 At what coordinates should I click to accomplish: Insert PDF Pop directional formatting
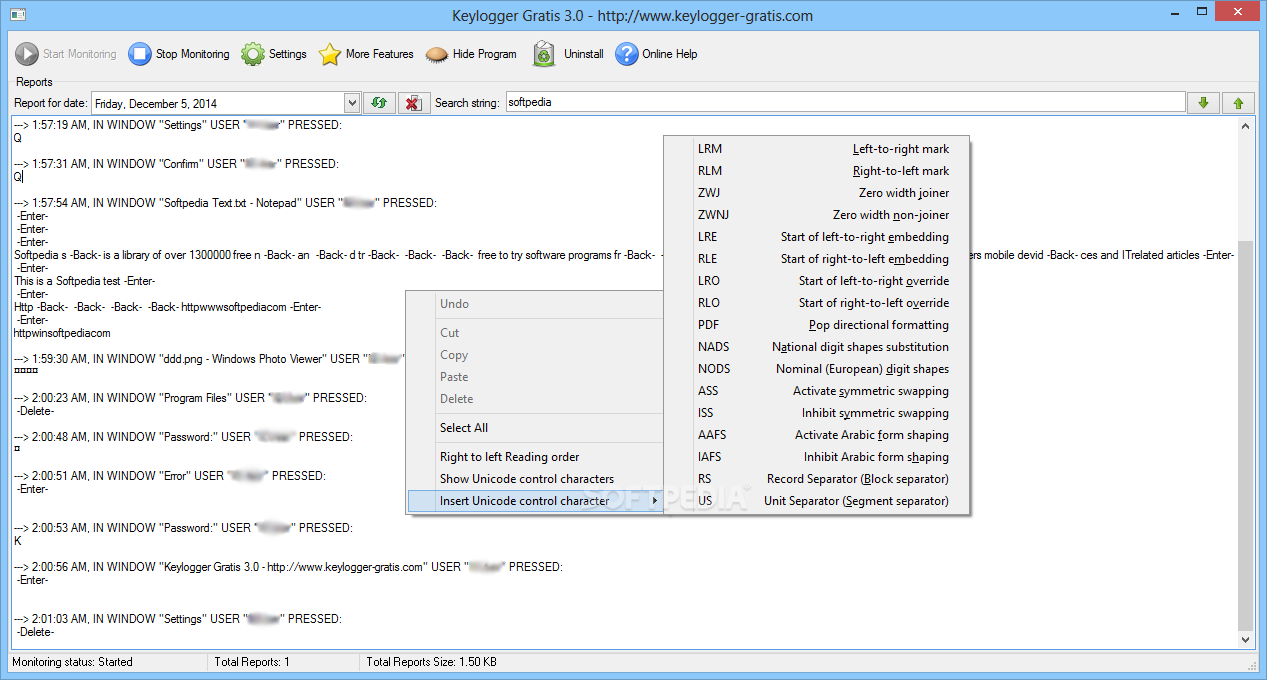pyautogui.click(x=817, y=325)
